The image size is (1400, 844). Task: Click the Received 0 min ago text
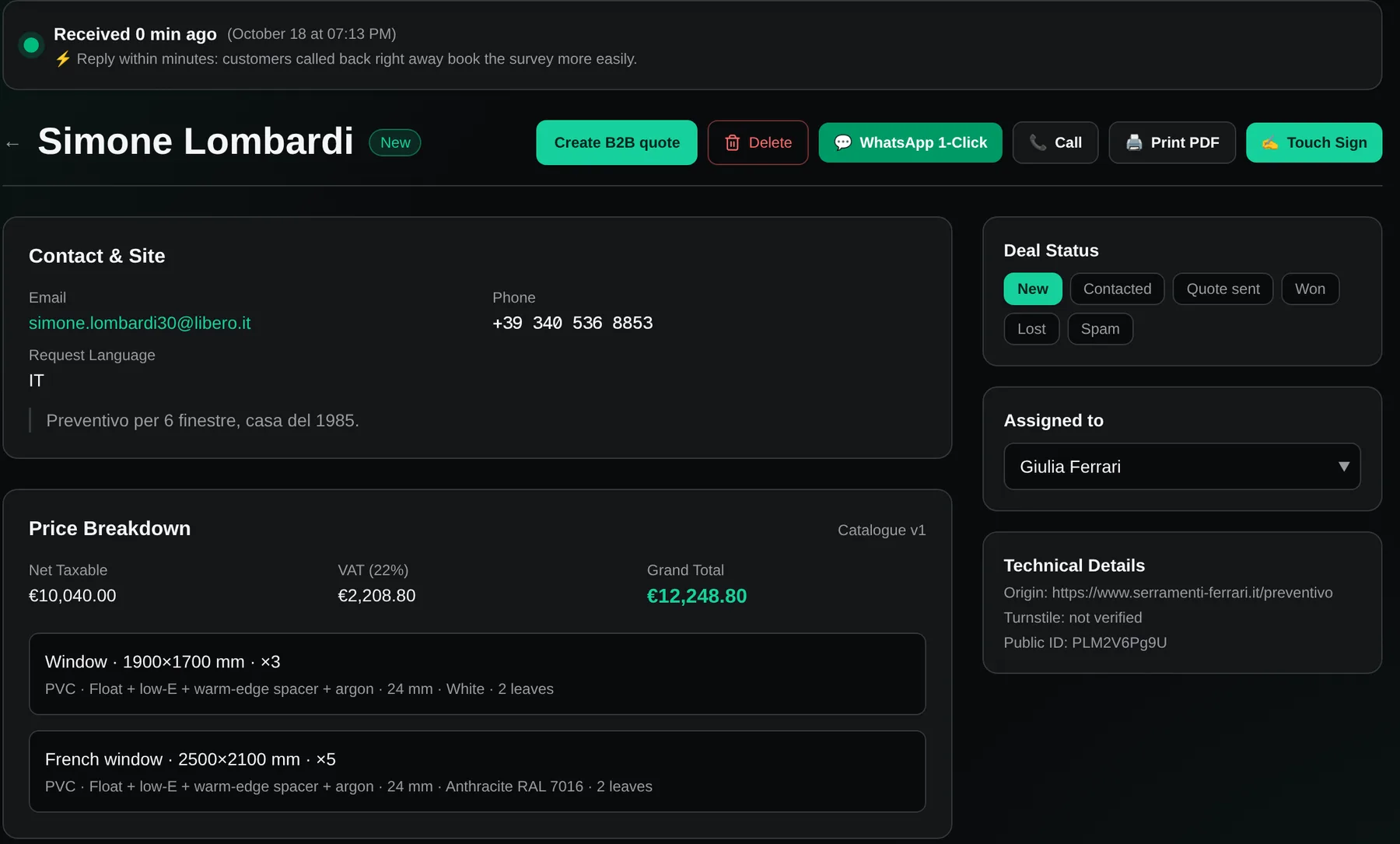[x=135, y=34]
